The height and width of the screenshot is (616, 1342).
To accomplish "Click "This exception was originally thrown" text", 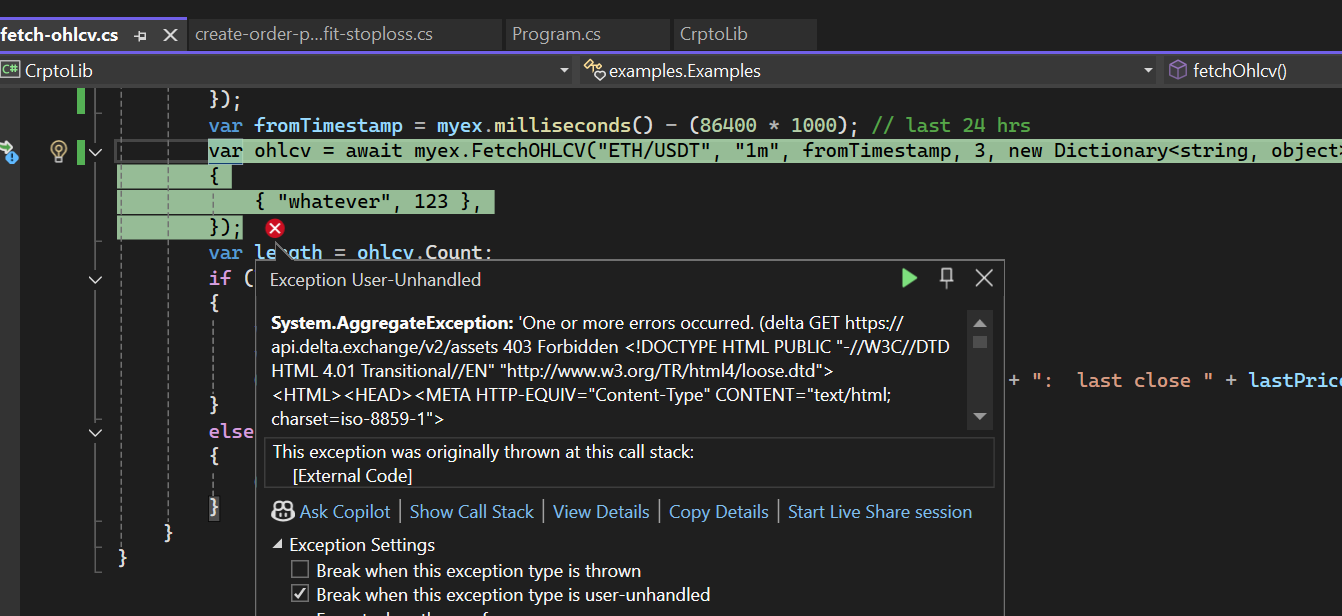I will click(483, 452).
